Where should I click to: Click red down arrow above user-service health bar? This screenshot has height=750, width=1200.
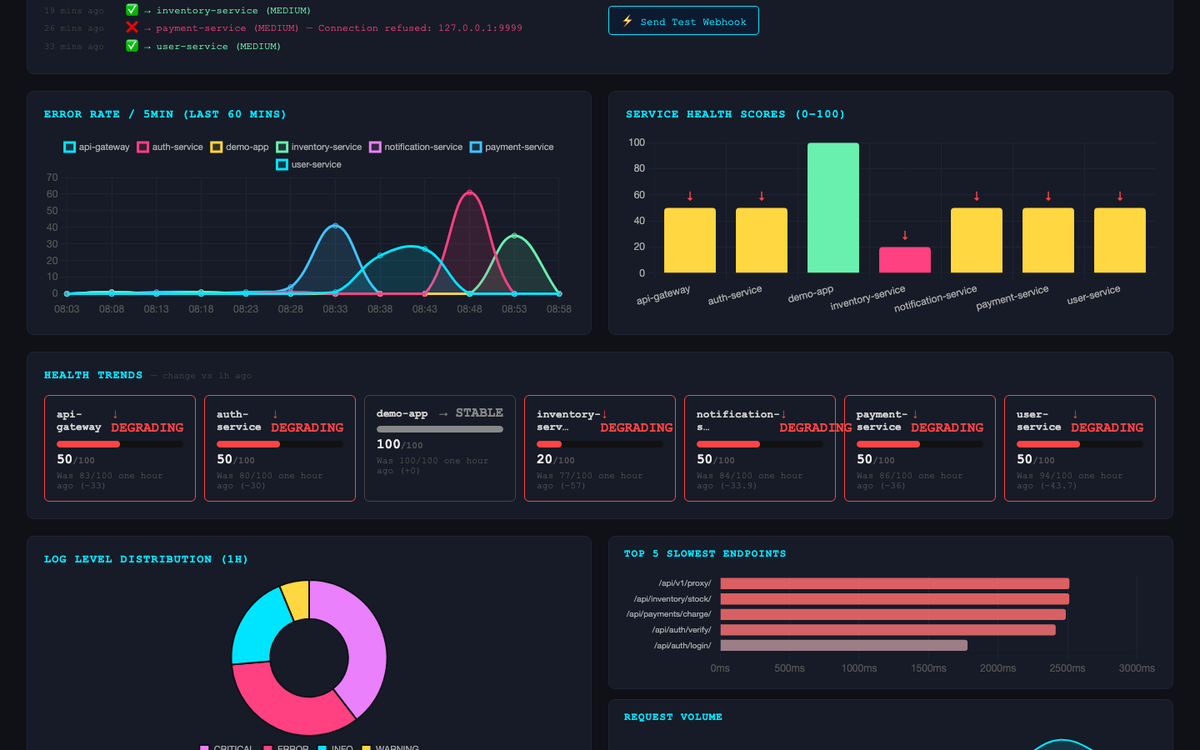pyautogui.click(x=1120, y=196)
